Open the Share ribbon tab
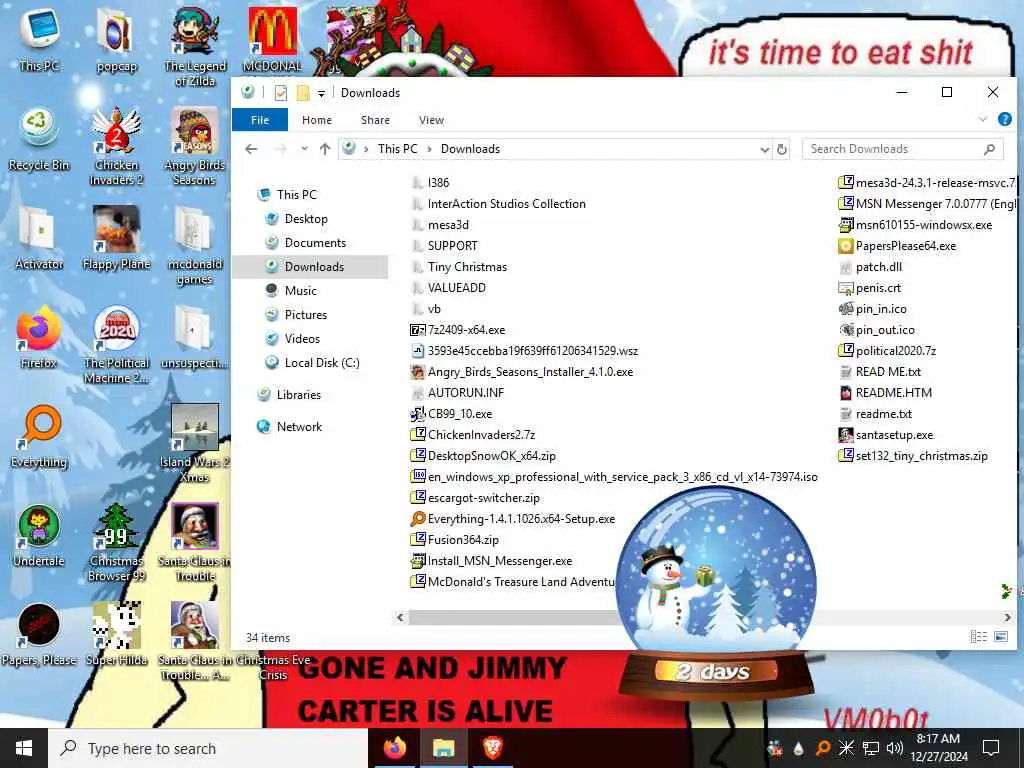 (x=375, y=120)
